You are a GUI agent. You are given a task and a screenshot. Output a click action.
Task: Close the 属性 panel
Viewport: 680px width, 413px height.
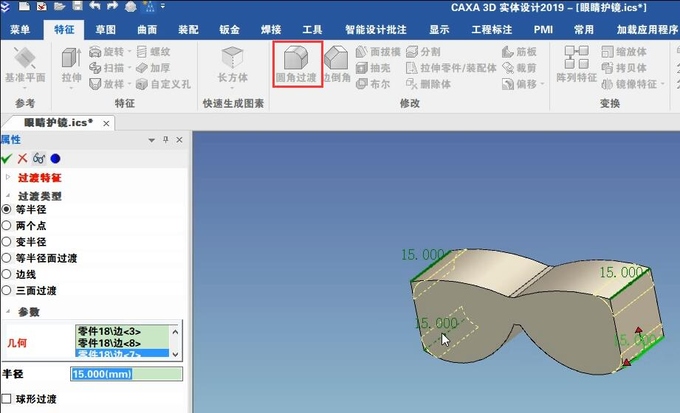coord(180,140)
